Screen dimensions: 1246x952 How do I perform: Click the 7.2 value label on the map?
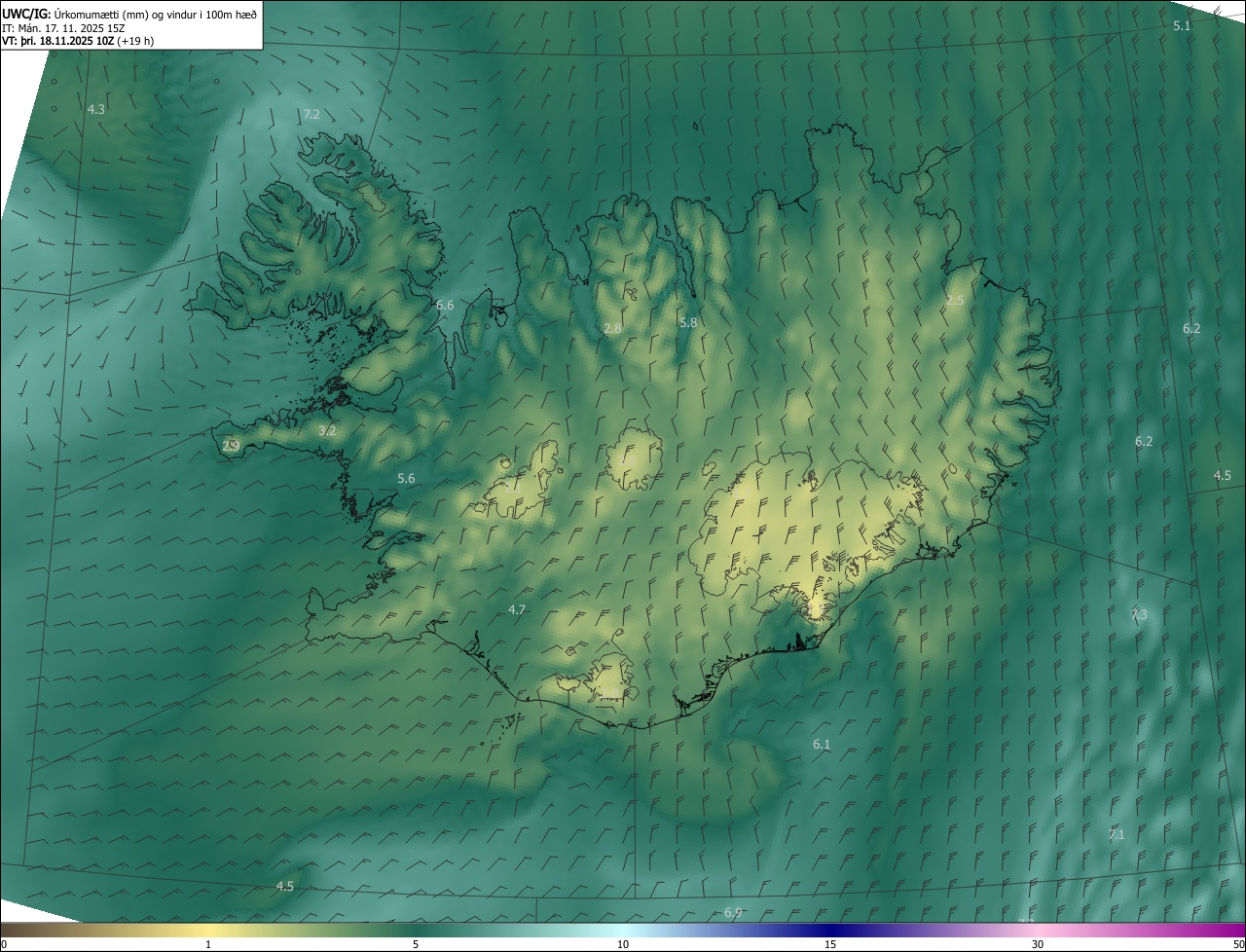311,115
